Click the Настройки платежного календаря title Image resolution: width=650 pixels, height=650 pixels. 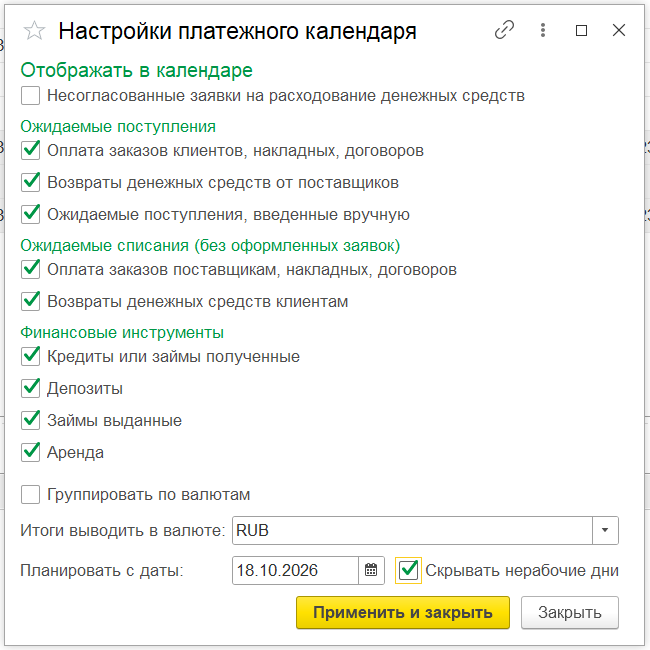pos(237,31)
